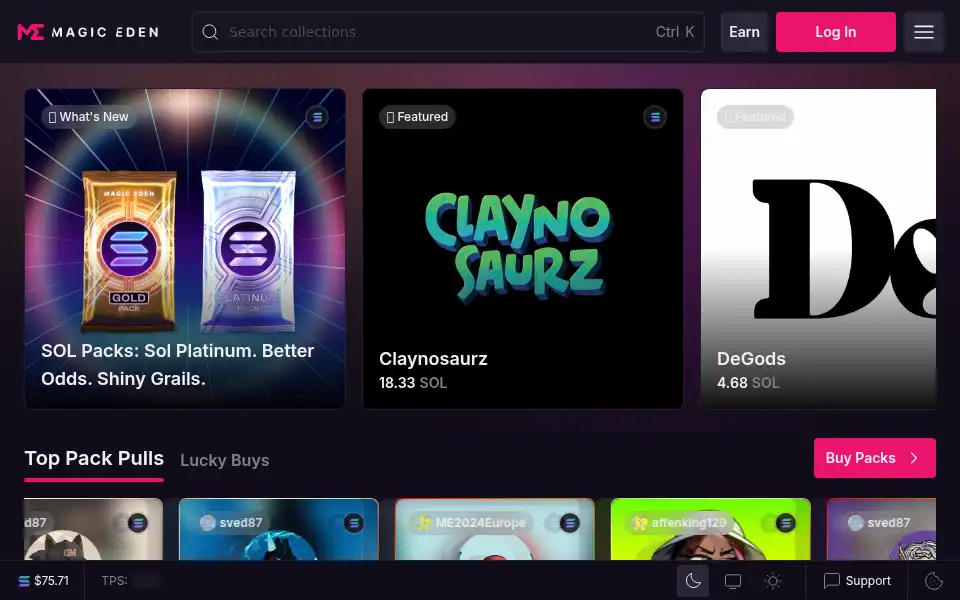Enable light theme sun toggle
This screenshot has width=960, height=600.
pyautogui.click(x=773, y=581)
